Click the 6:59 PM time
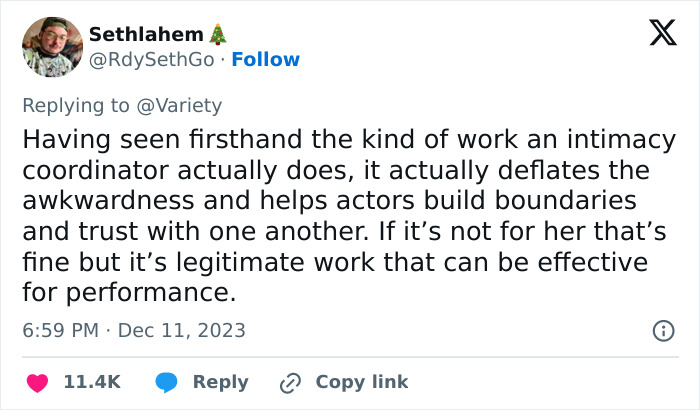Image resolution: width=700 pixels, height=410 pixels. click(x=59, y=330)
